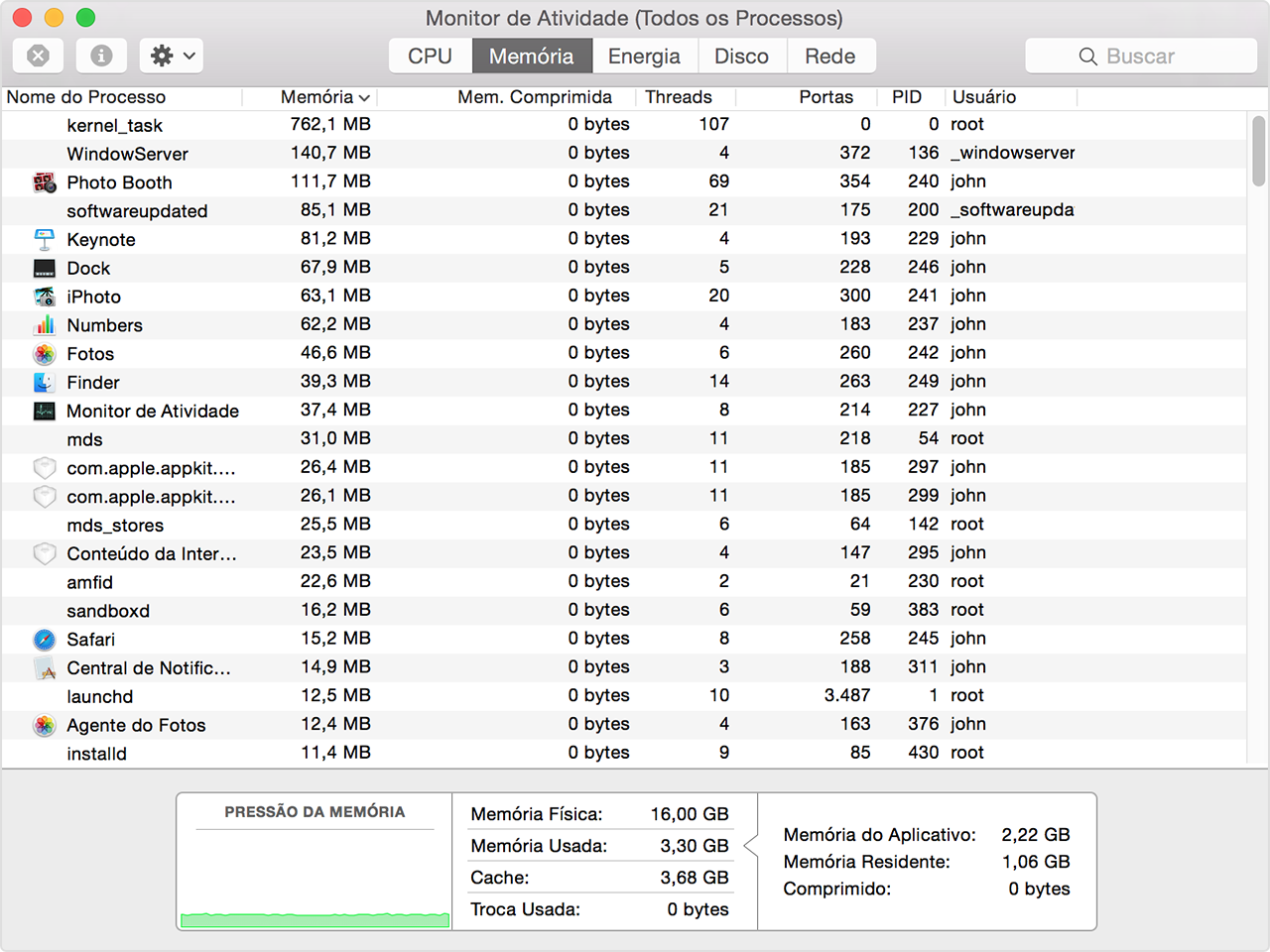The image size is (1270, 952).
Task: Select the mds process row
Action: tap(624, 439)
